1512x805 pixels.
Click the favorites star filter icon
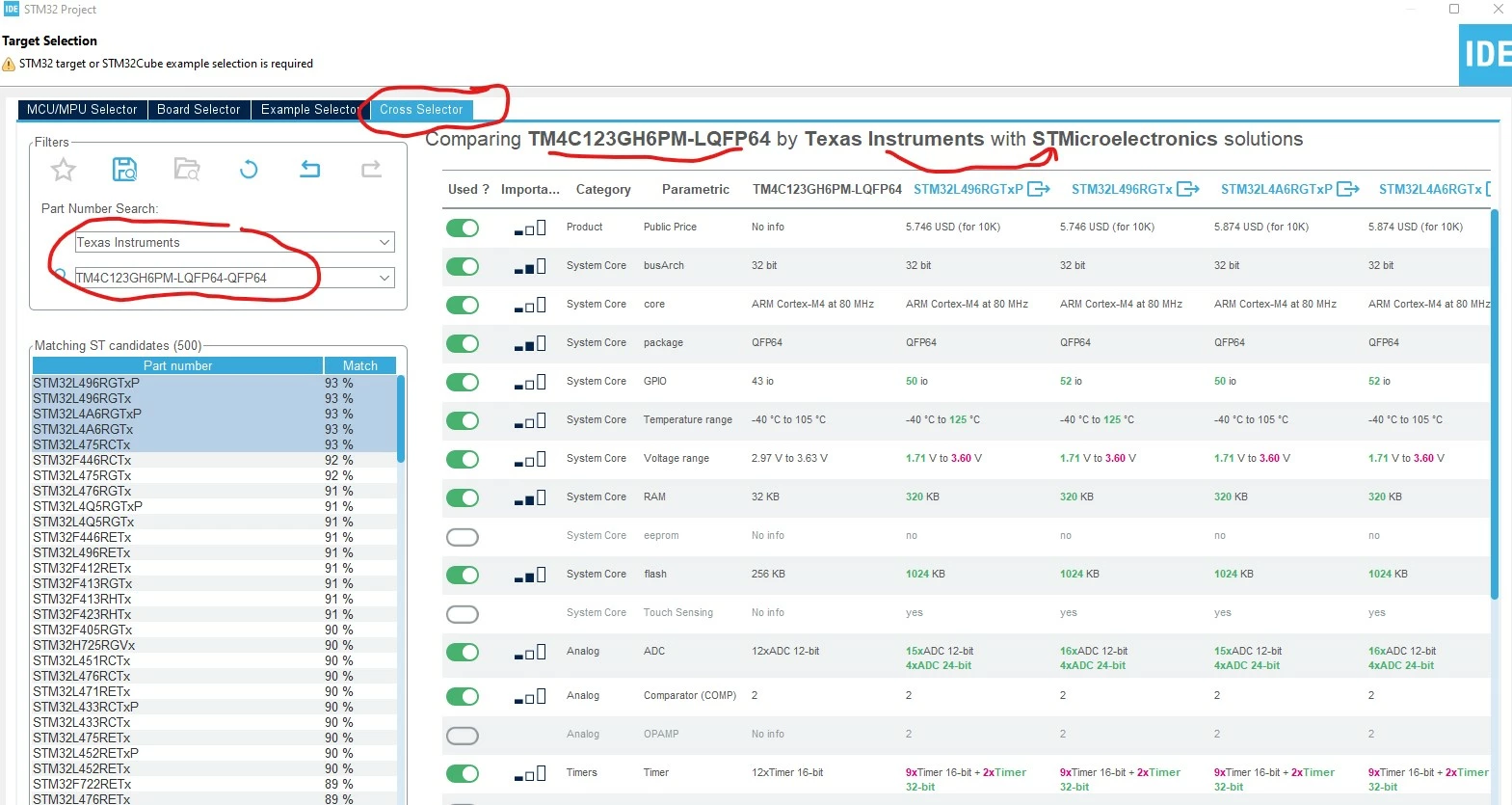[x=64, y=170]
